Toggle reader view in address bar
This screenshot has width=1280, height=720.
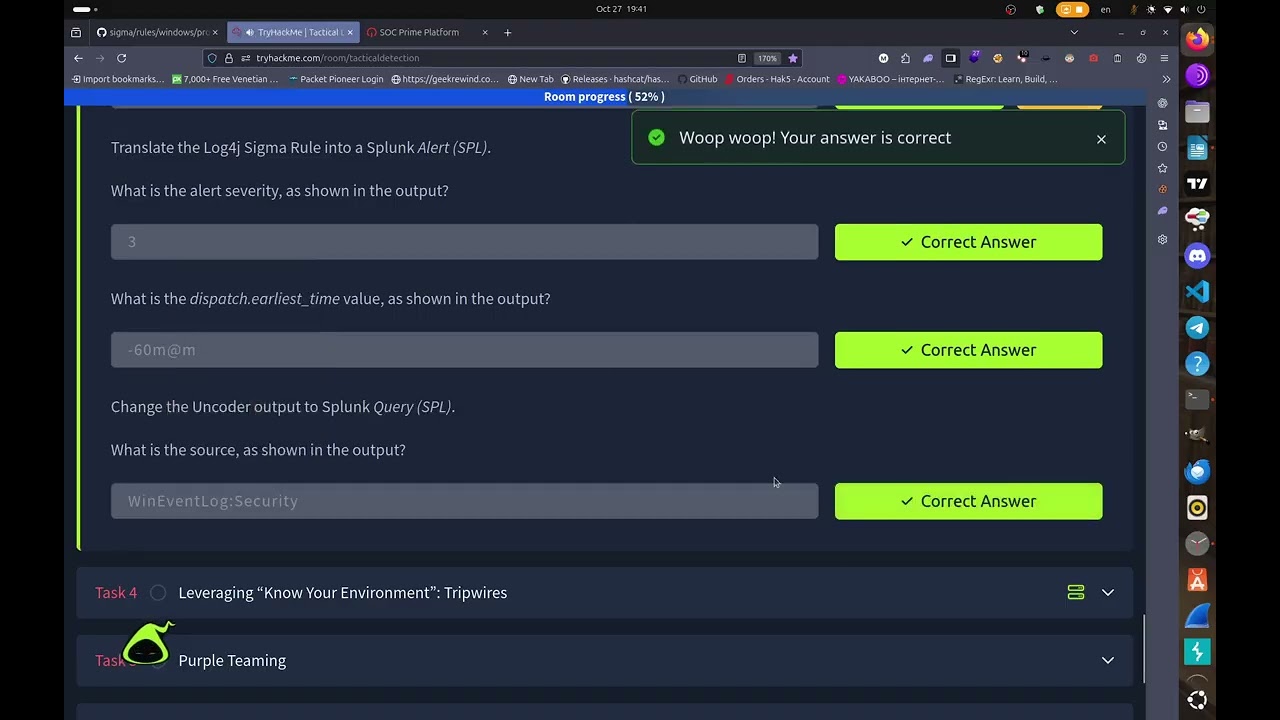(x=741, y=58)
